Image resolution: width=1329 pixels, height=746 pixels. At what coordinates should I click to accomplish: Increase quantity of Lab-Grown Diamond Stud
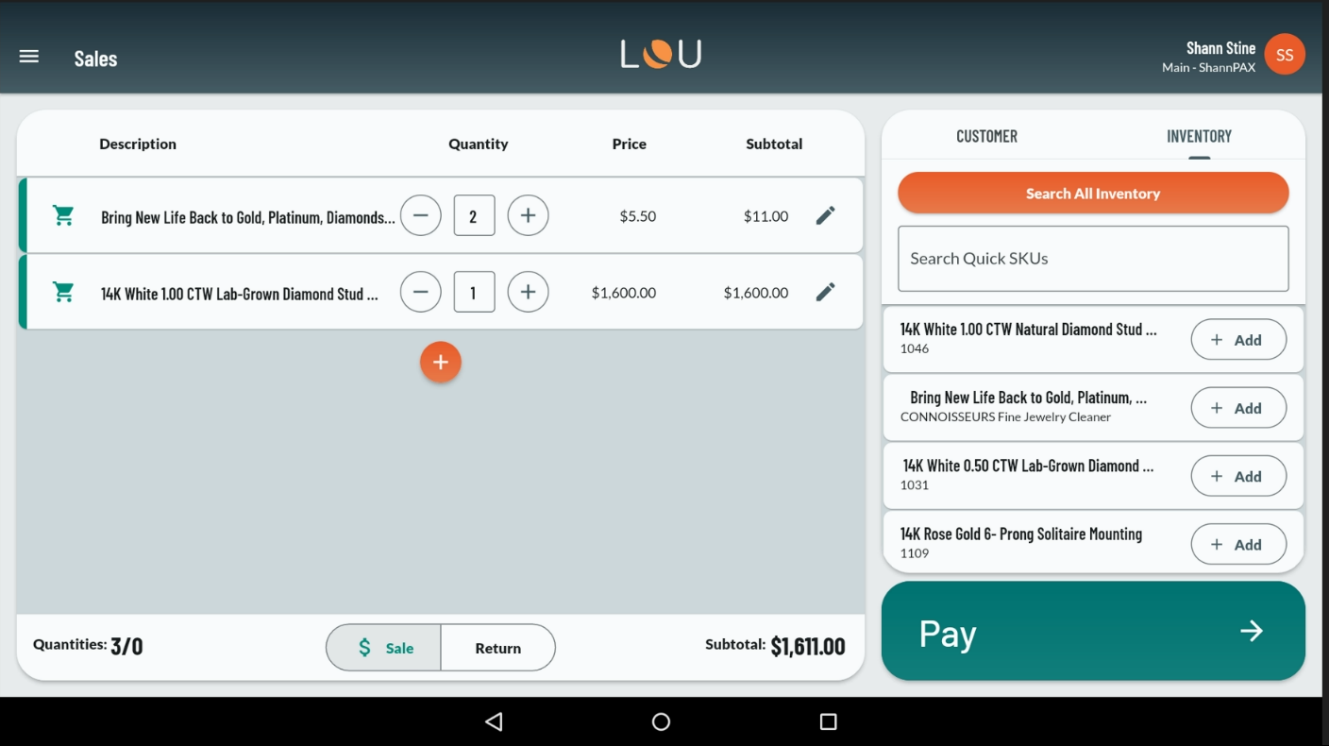click(x=528, y=292)
